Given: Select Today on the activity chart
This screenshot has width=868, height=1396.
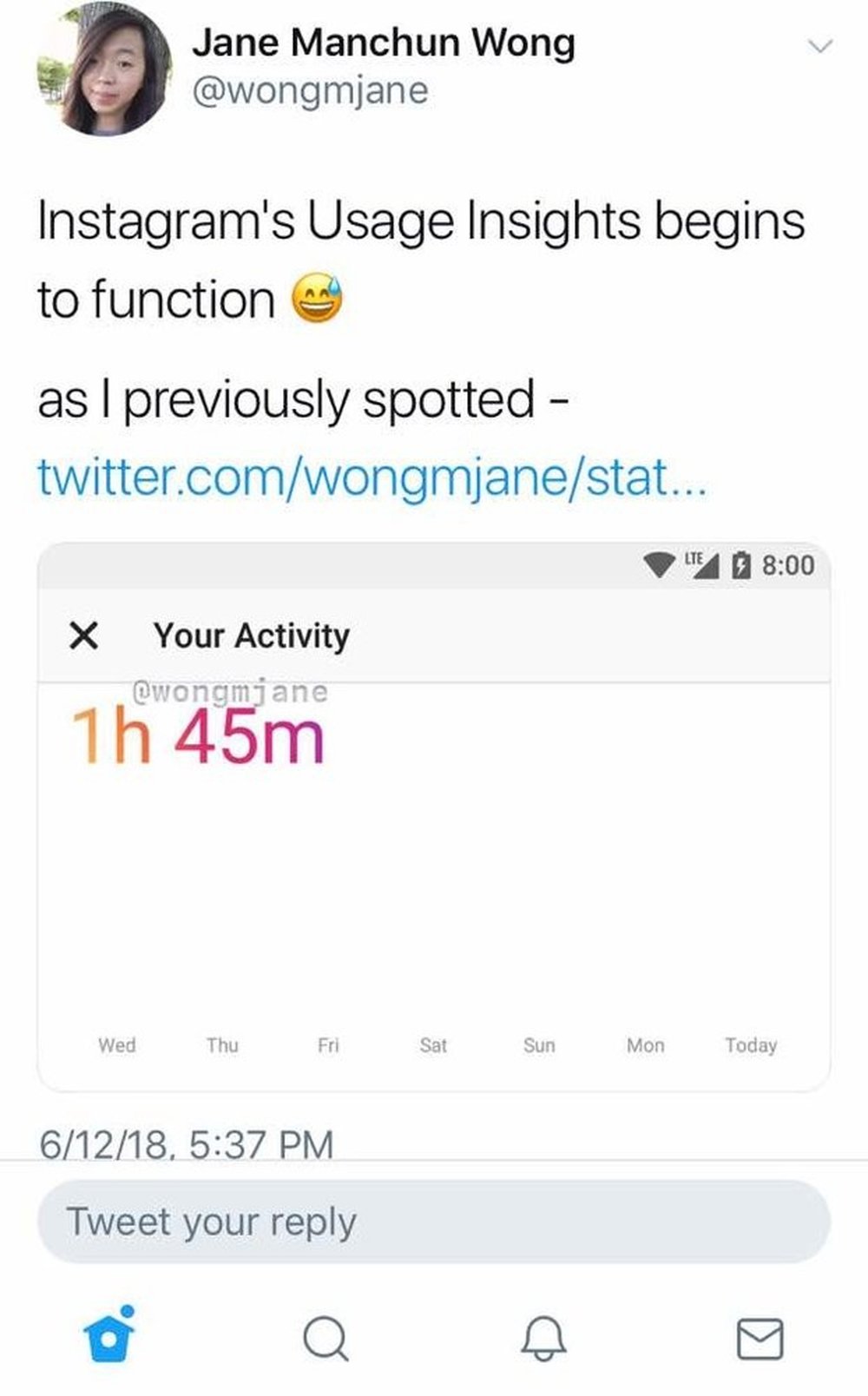Looking at the screenshot, I should [751, 1045].
